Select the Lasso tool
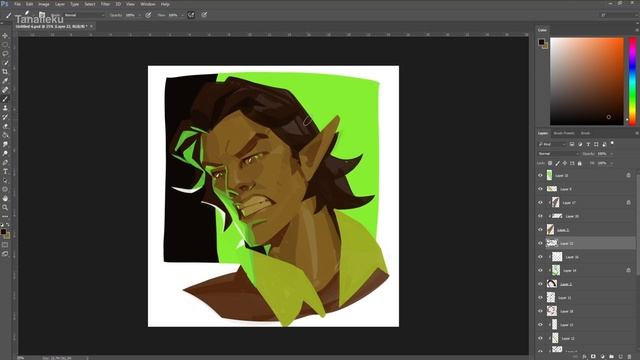640x360 pixels. [x=5, y=54]
